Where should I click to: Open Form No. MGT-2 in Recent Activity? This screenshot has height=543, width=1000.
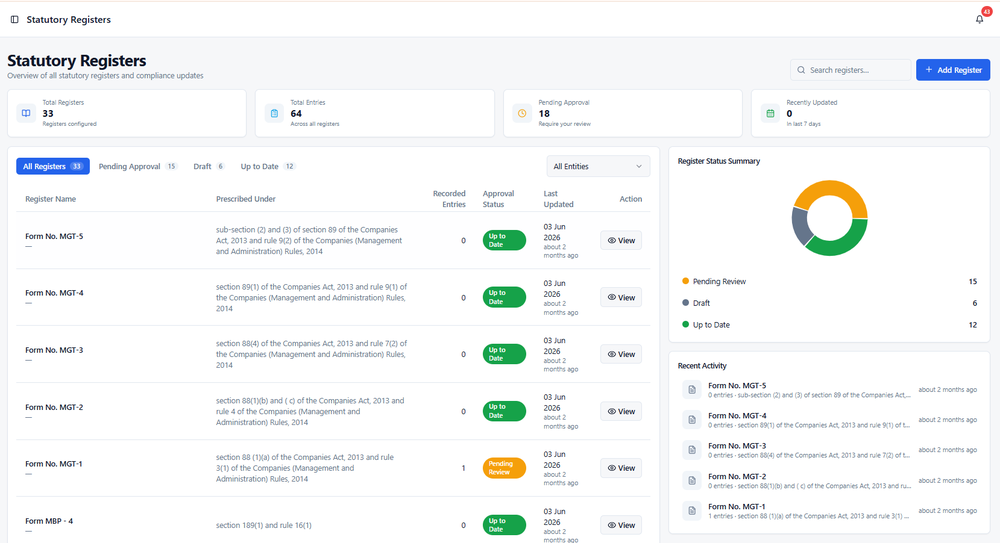coord(737,476)
